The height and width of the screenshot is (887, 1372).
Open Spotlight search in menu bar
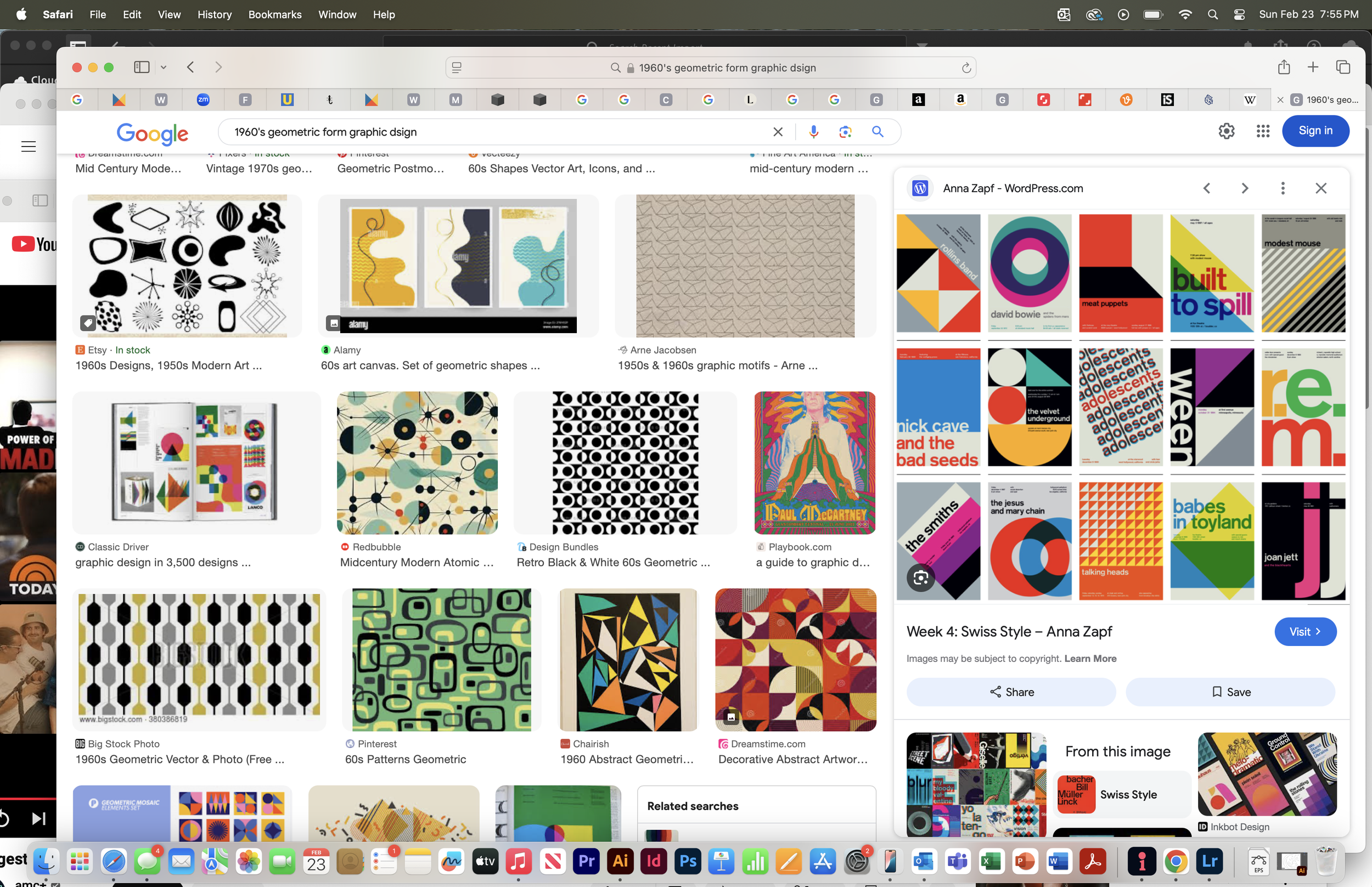click(1212, 14)
